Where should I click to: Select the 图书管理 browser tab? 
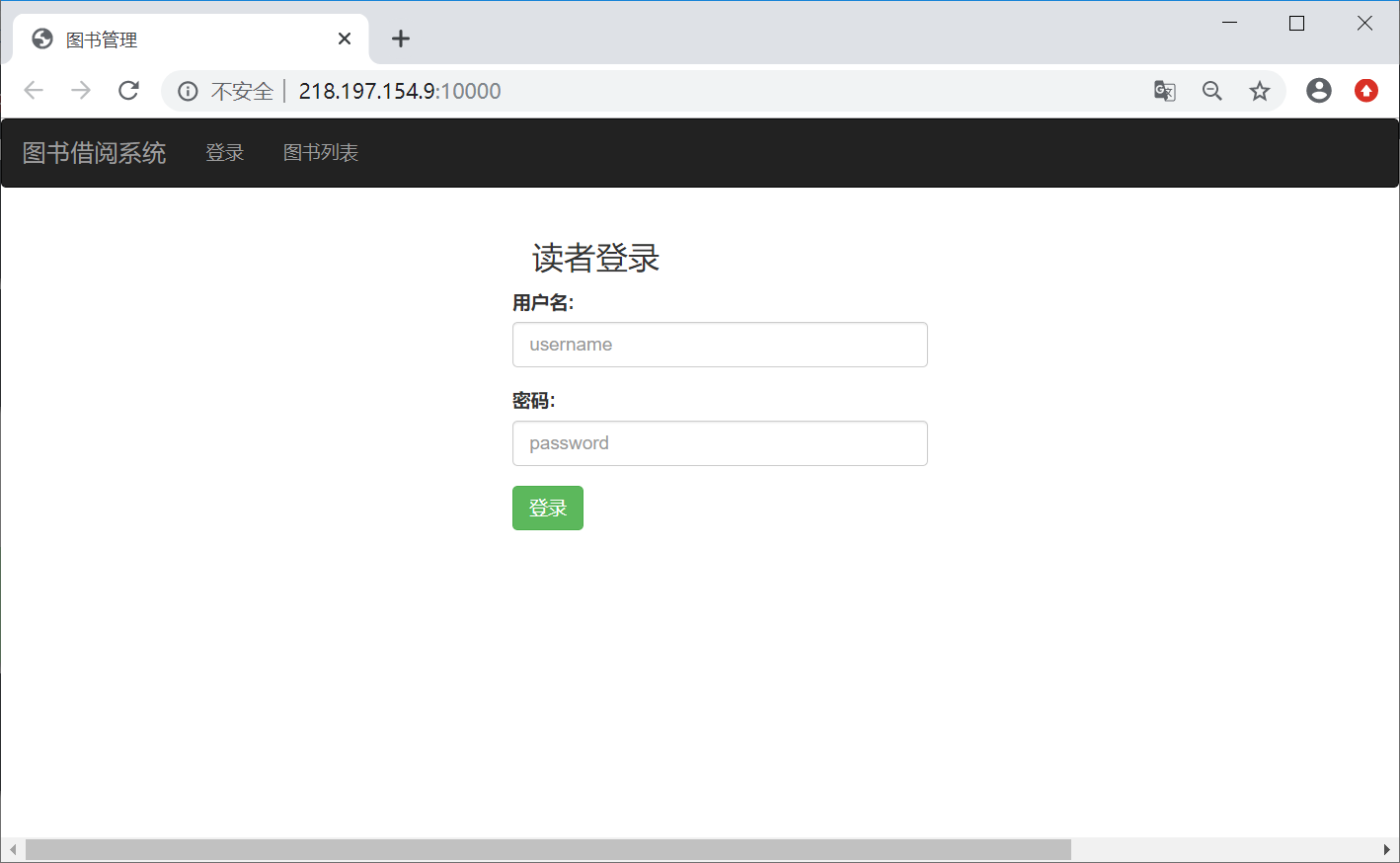click(191, 39)
